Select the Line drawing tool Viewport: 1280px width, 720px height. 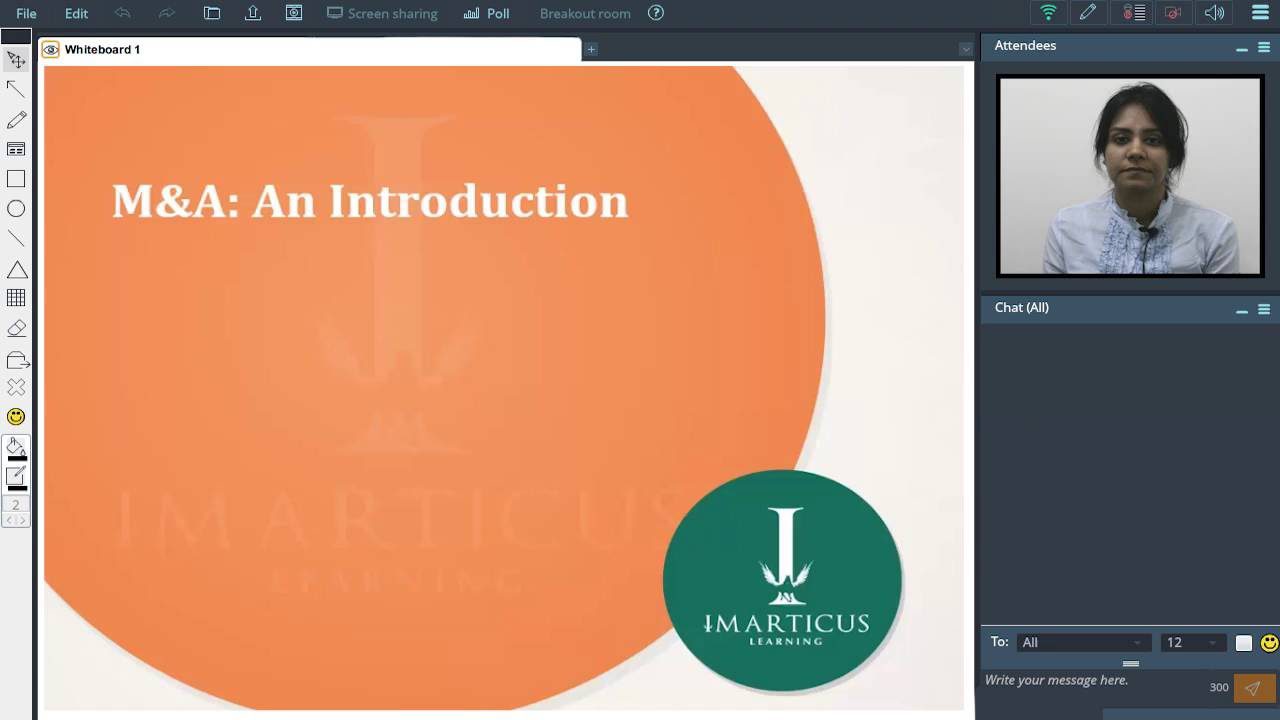[16, 238]
